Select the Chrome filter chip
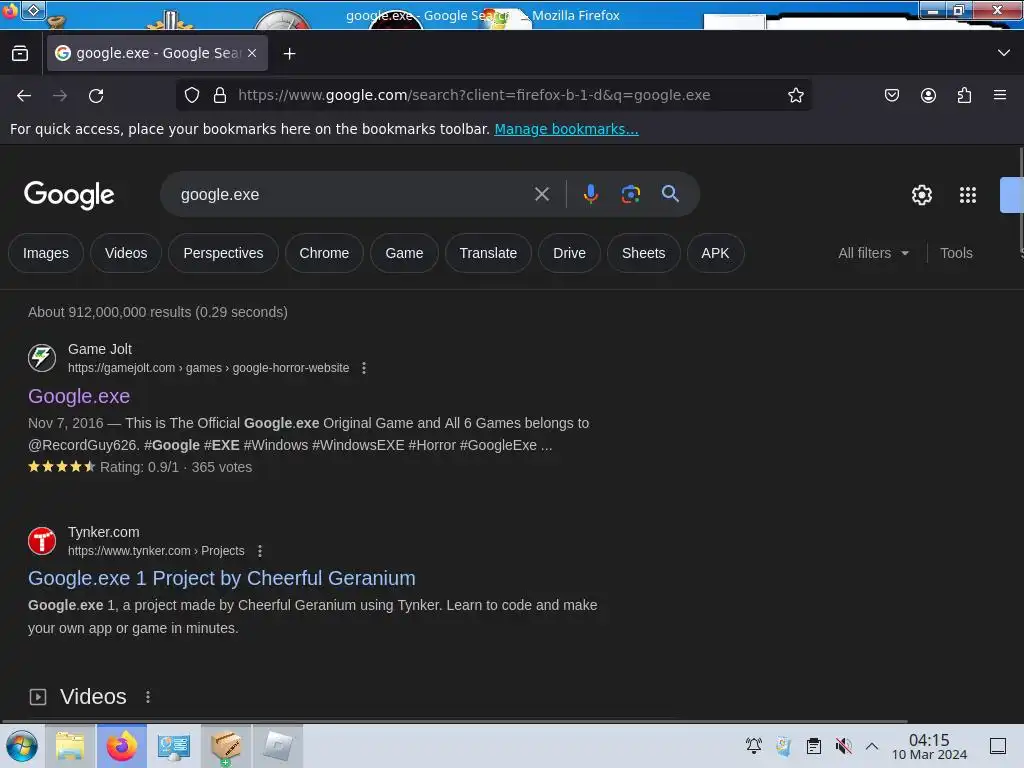 tap(325, 253)
